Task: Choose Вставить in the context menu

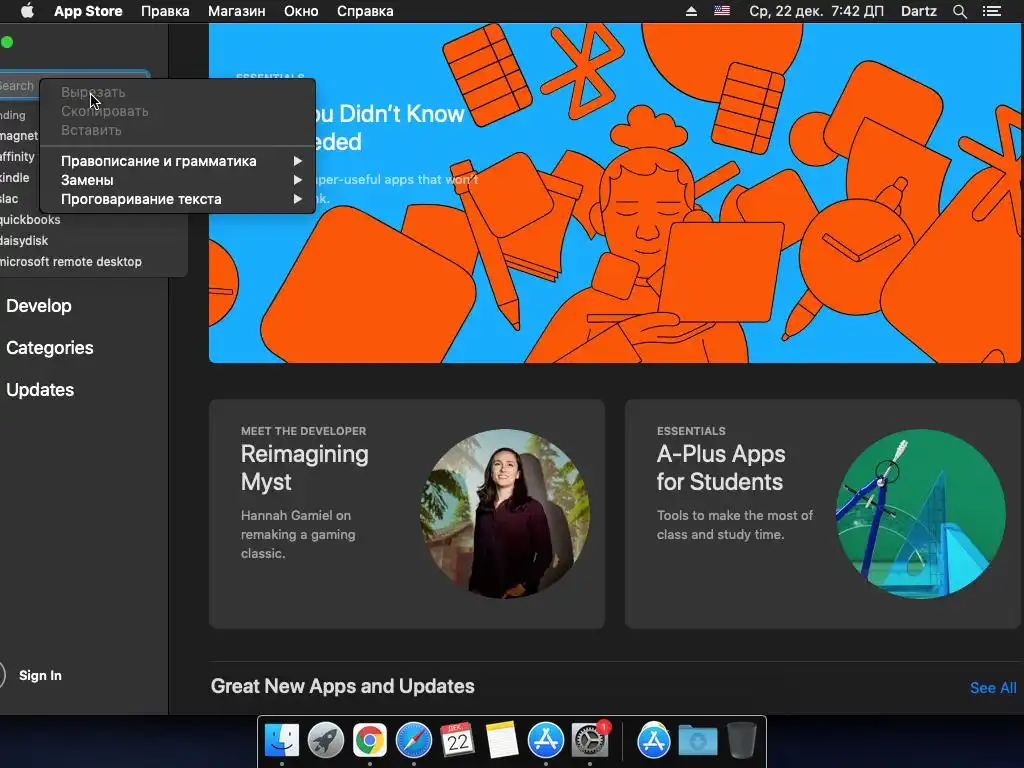Action: point(177,130)
